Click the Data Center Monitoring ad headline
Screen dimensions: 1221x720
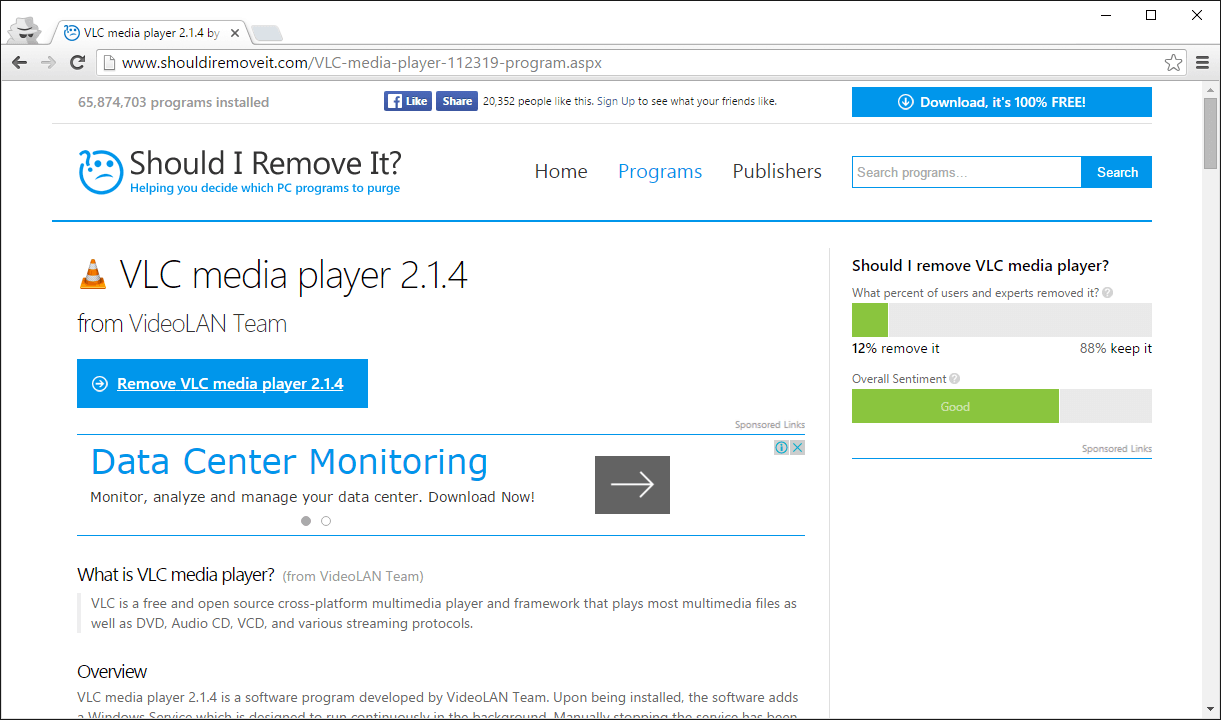click(289, 462)
